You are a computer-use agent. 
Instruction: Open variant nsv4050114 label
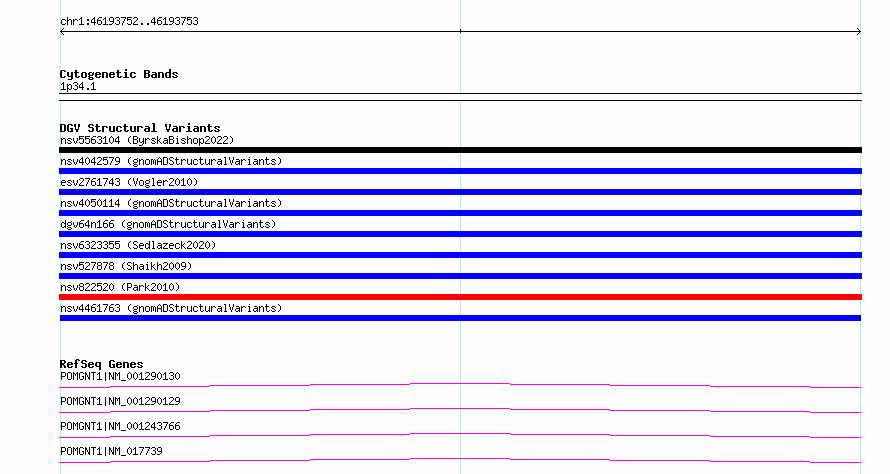point(171,203)
